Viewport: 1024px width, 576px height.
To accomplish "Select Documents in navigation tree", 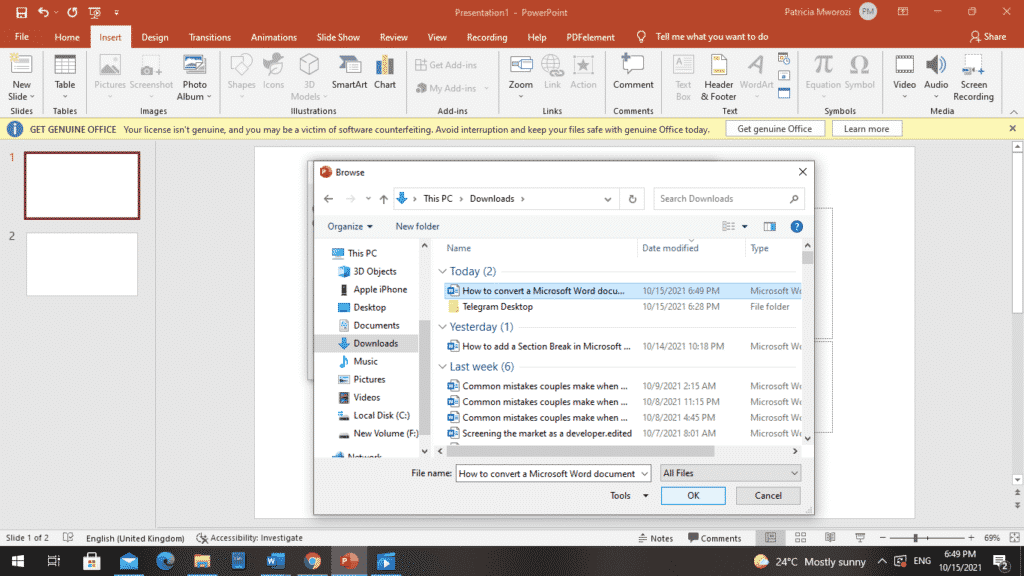I will coord(376,325).
